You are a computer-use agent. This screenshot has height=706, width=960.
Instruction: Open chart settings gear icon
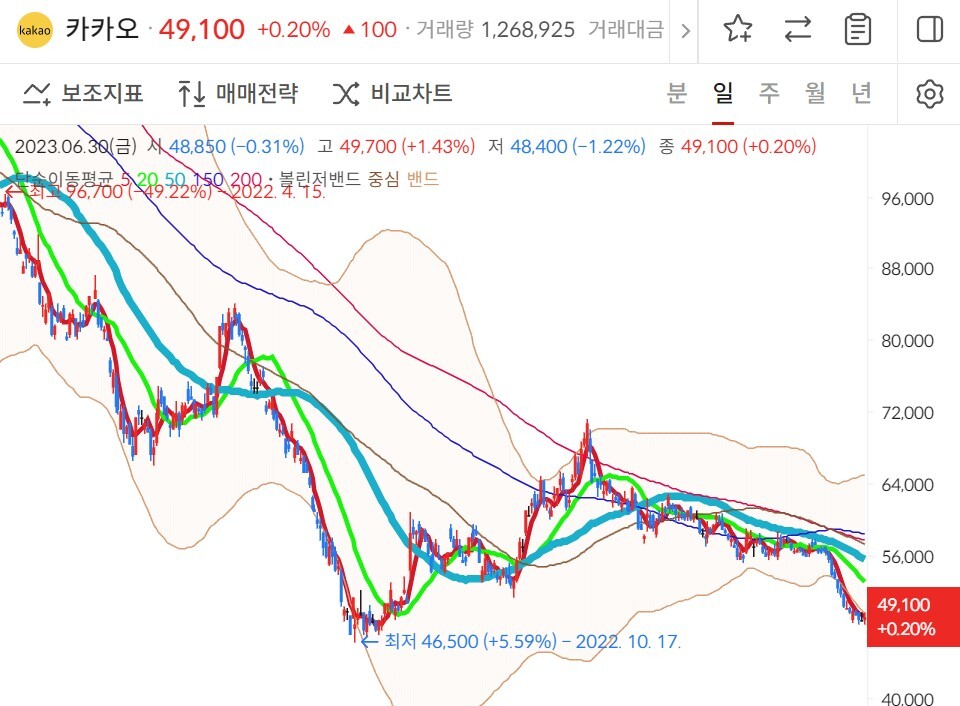pos(929,94)
